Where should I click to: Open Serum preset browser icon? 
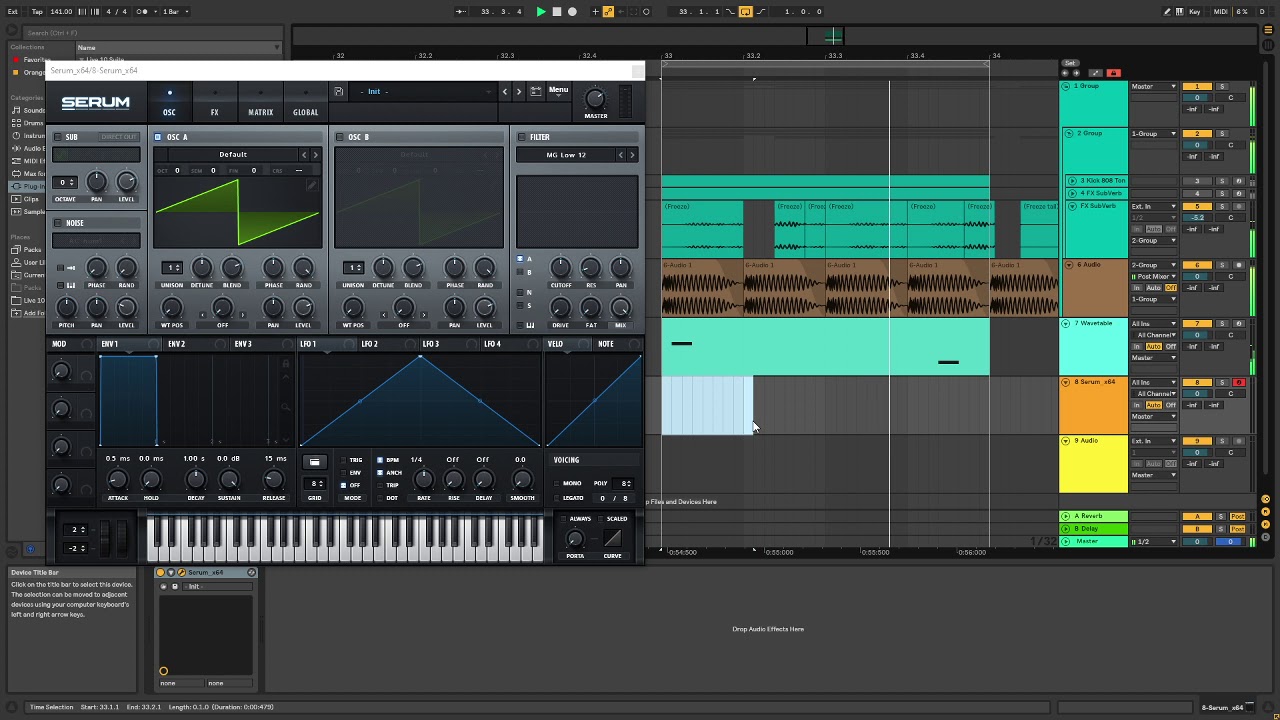pyautogui.click(x=535, y=91)
